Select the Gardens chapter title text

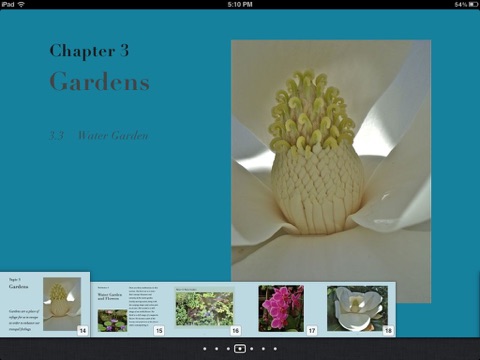(100, 81)
